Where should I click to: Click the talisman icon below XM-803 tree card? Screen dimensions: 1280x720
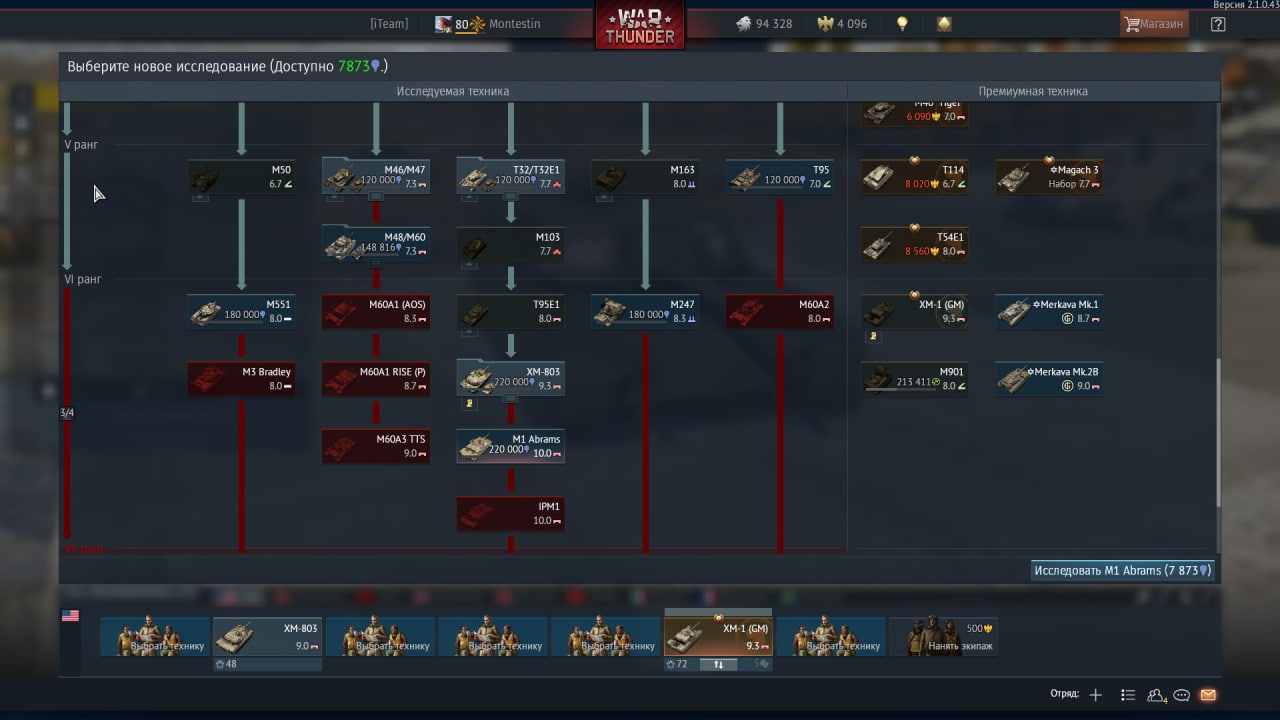(467, 403)
